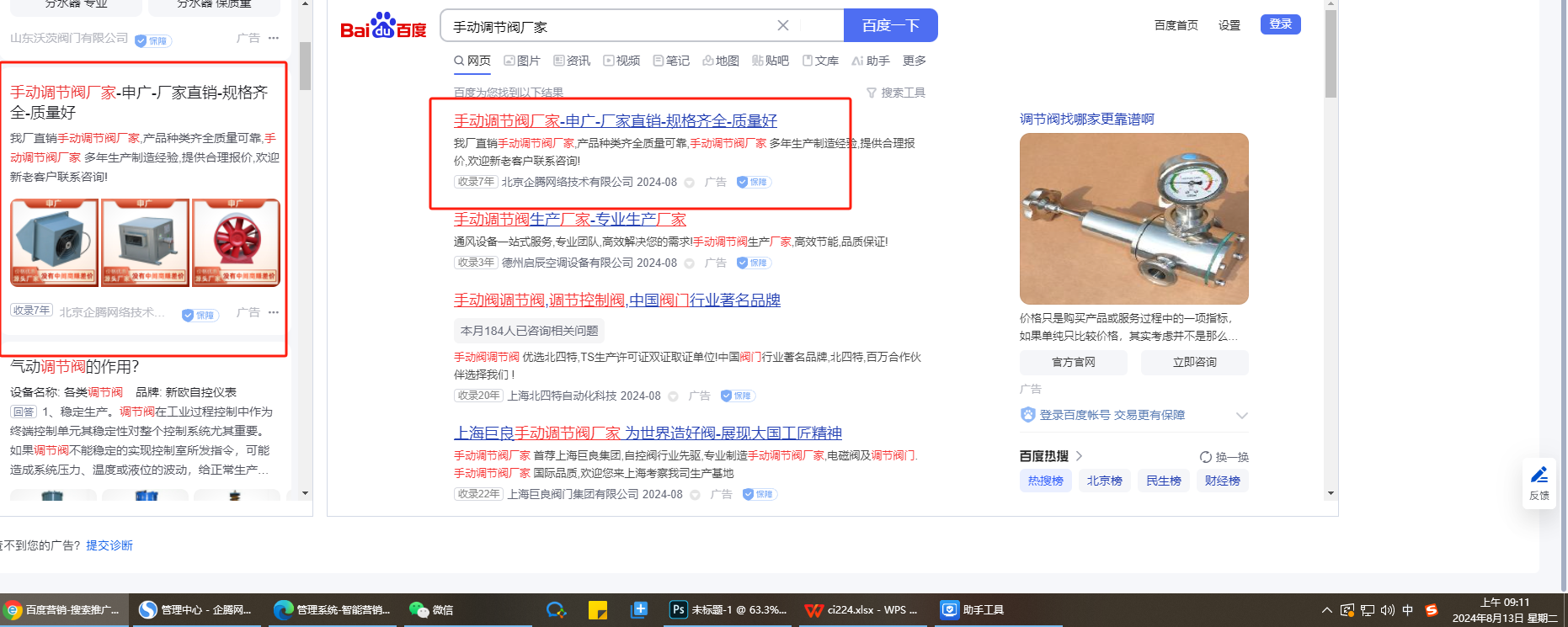Screen dimensions: 1568x627
Task: Switch to the 地图 tab
Action: point(721,61)
